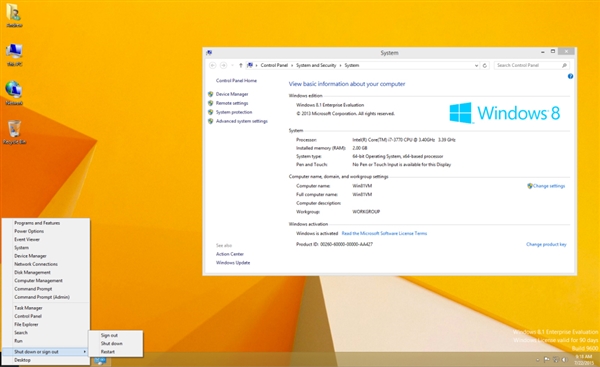This screenshot has width=600, height=367.
Task: Select the Network desktop icon
Action: [x=14, y=93]
